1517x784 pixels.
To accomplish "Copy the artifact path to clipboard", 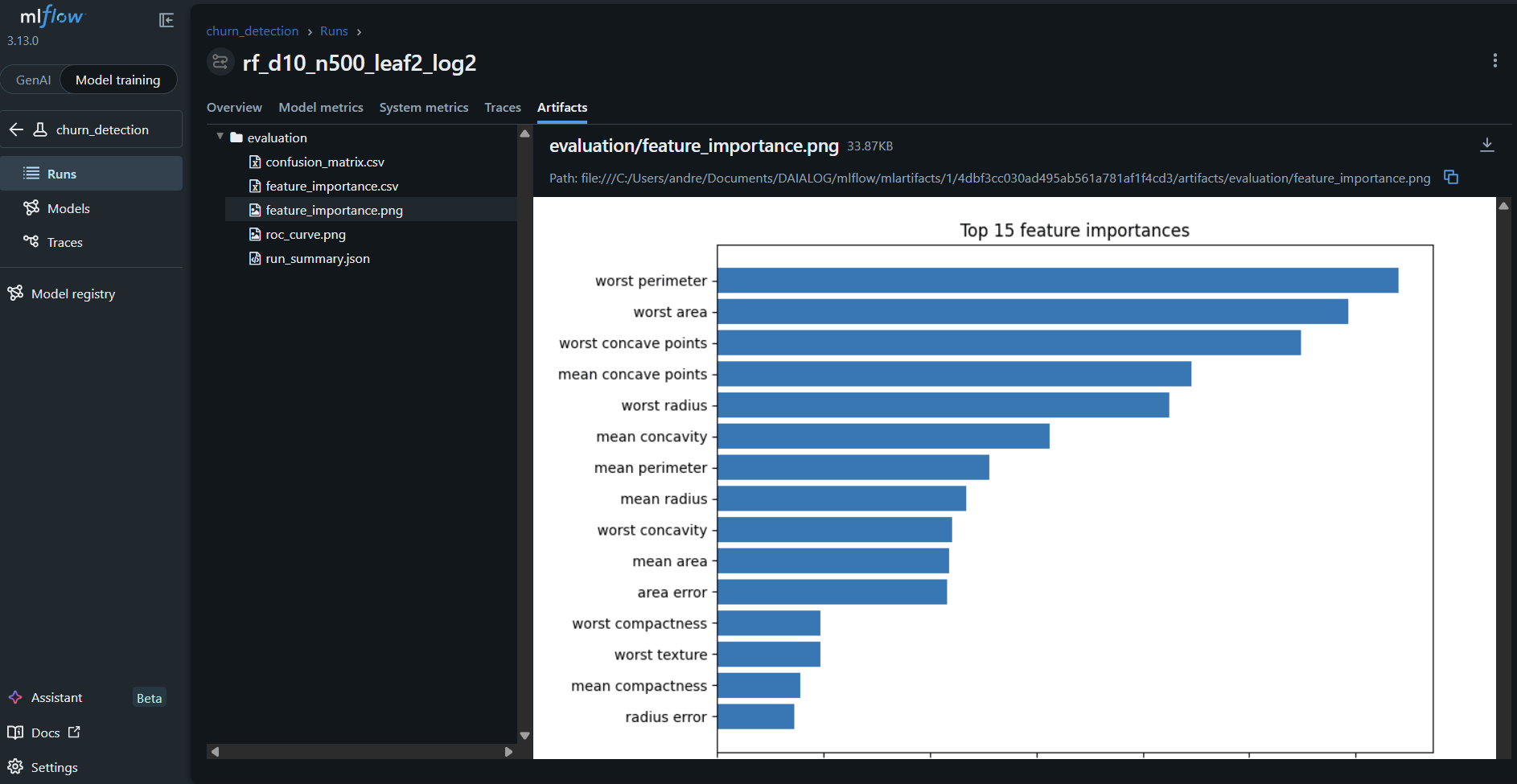I will [x=1451, y=177].
